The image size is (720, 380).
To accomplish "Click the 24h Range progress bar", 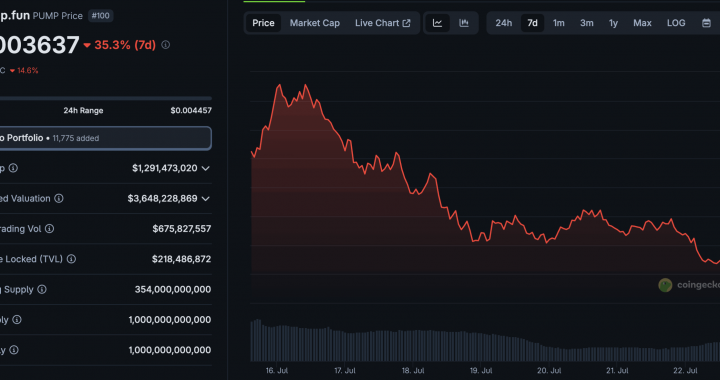I will 106,98.
